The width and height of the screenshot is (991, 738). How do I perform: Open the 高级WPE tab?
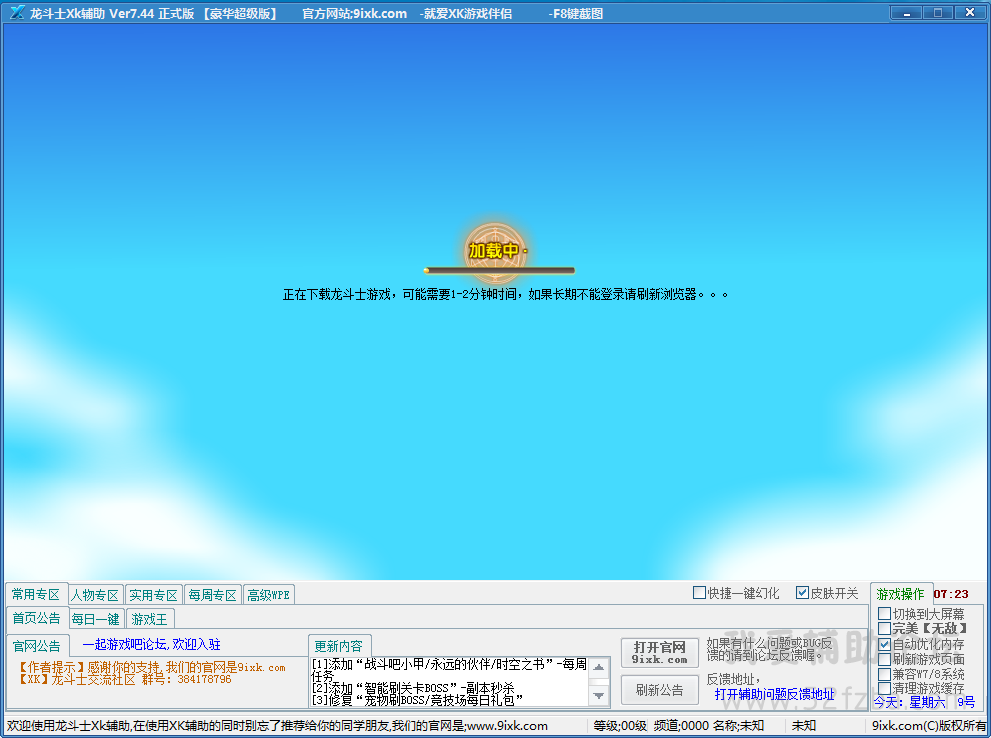click(x=268, y=595)
